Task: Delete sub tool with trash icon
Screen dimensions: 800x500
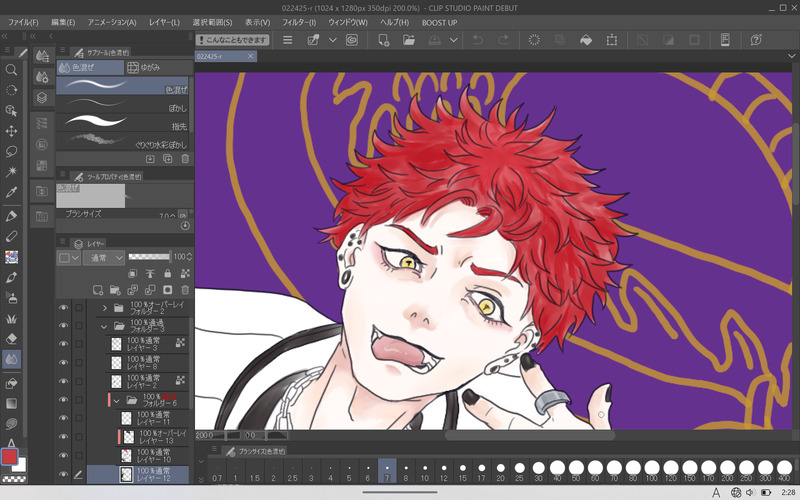Action: [185, 159]
